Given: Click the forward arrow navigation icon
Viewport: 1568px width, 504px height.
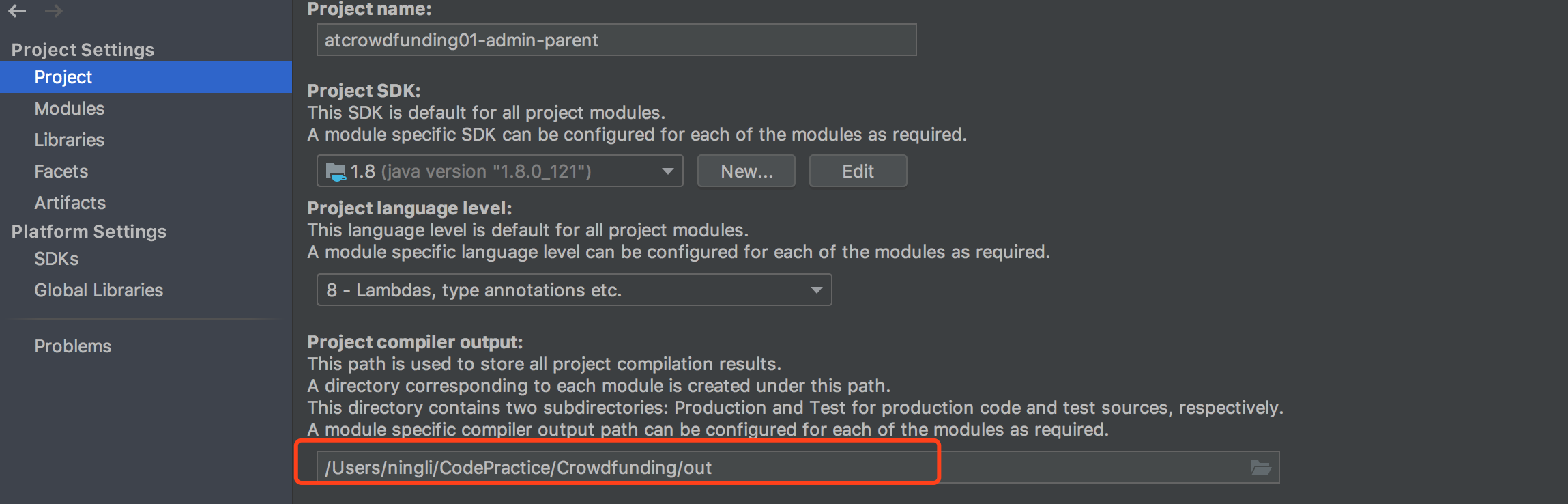Looking at the screenshot, I should tap(54, 10).
